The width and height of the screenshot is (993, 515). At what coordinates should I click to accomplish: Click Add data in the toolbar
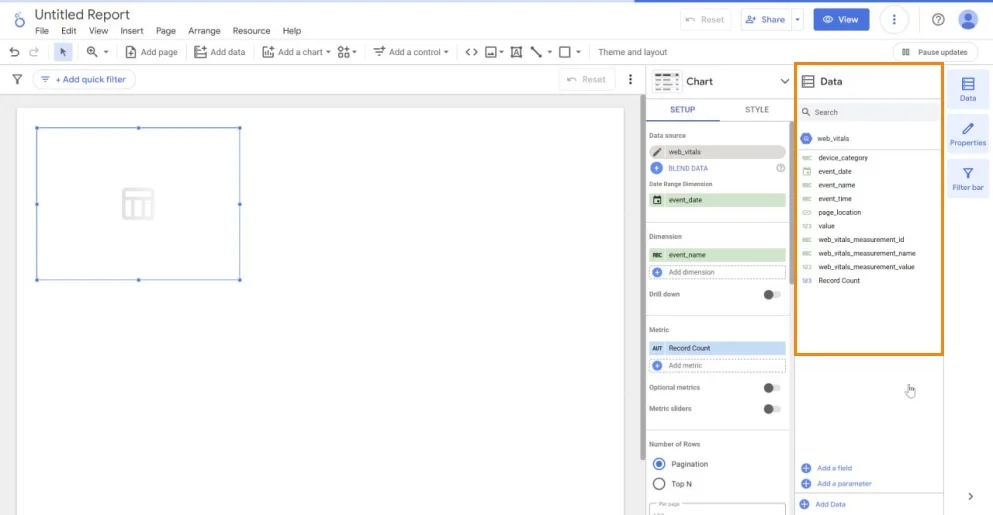pyautogui.click(x=220, y=52)
